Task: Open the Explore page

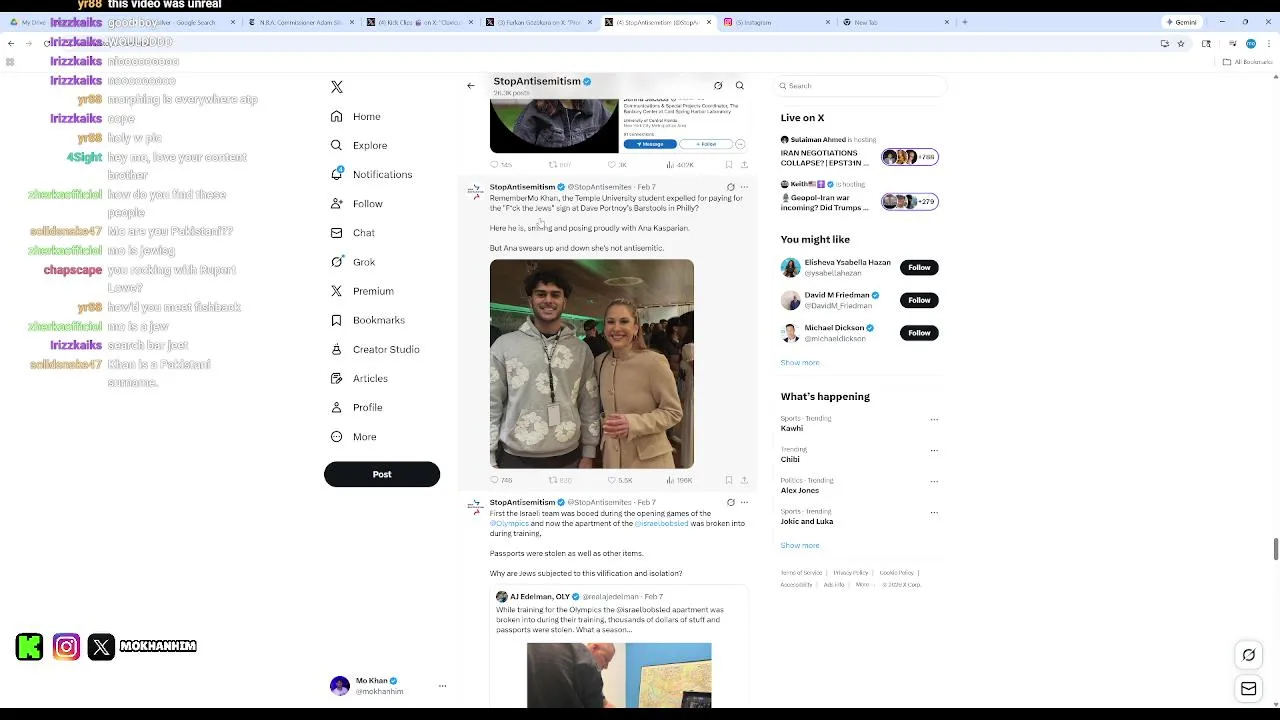Action: (x=358, y=145)
